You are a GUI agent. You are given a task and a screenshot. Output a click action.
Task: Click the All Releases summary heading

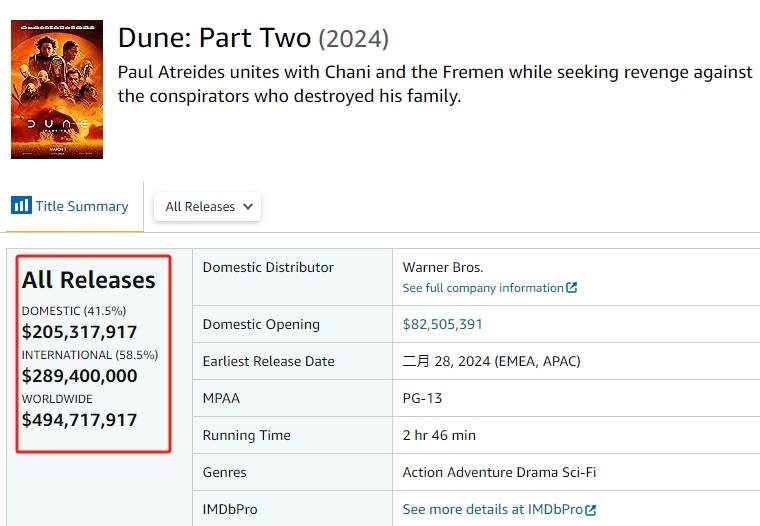pyautogui.click(x=89, y=280)
